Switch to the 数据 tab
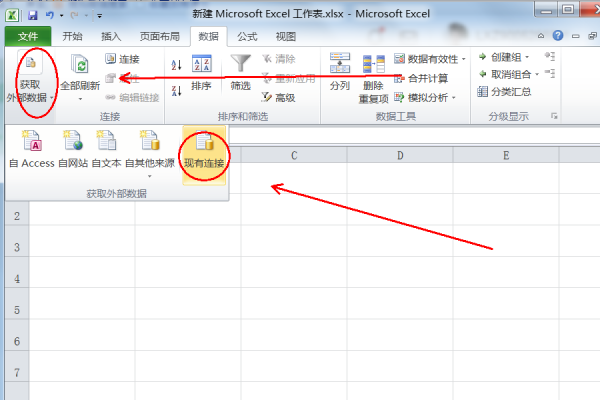This screenshot has height=400, width=600. [208, 36]
